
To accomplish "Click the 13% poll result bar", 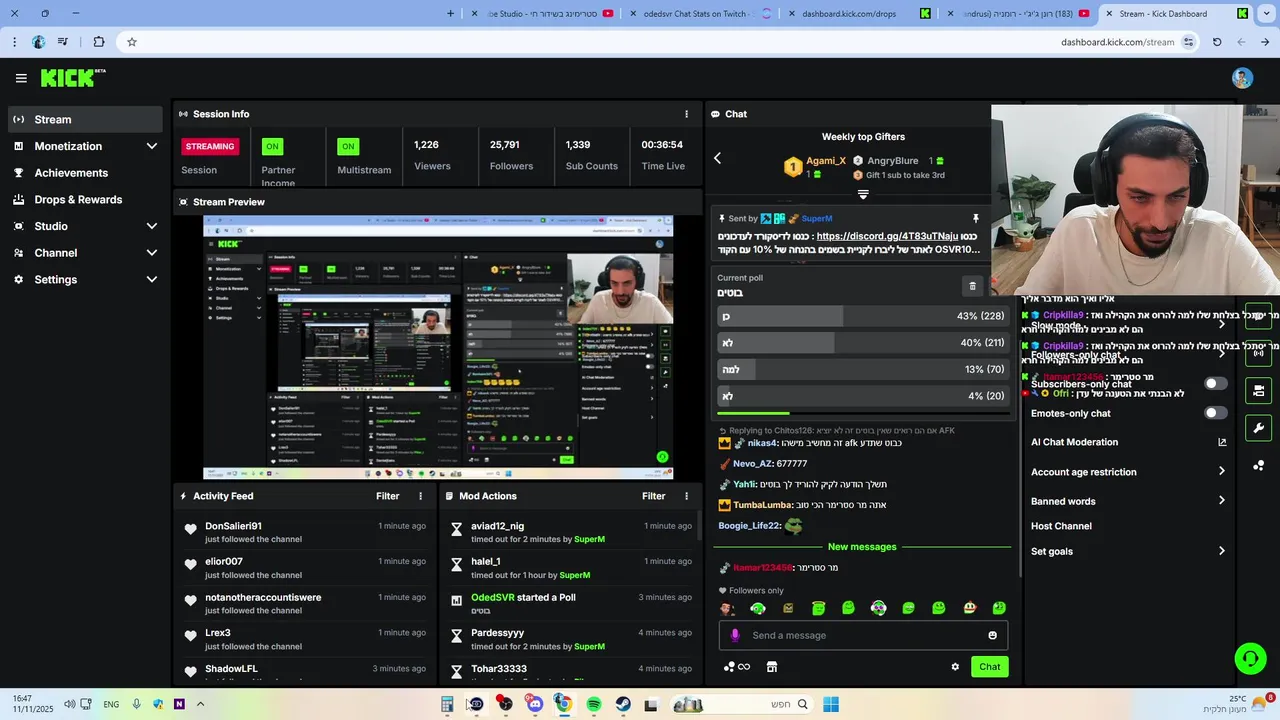I will [x=863, y=370].
